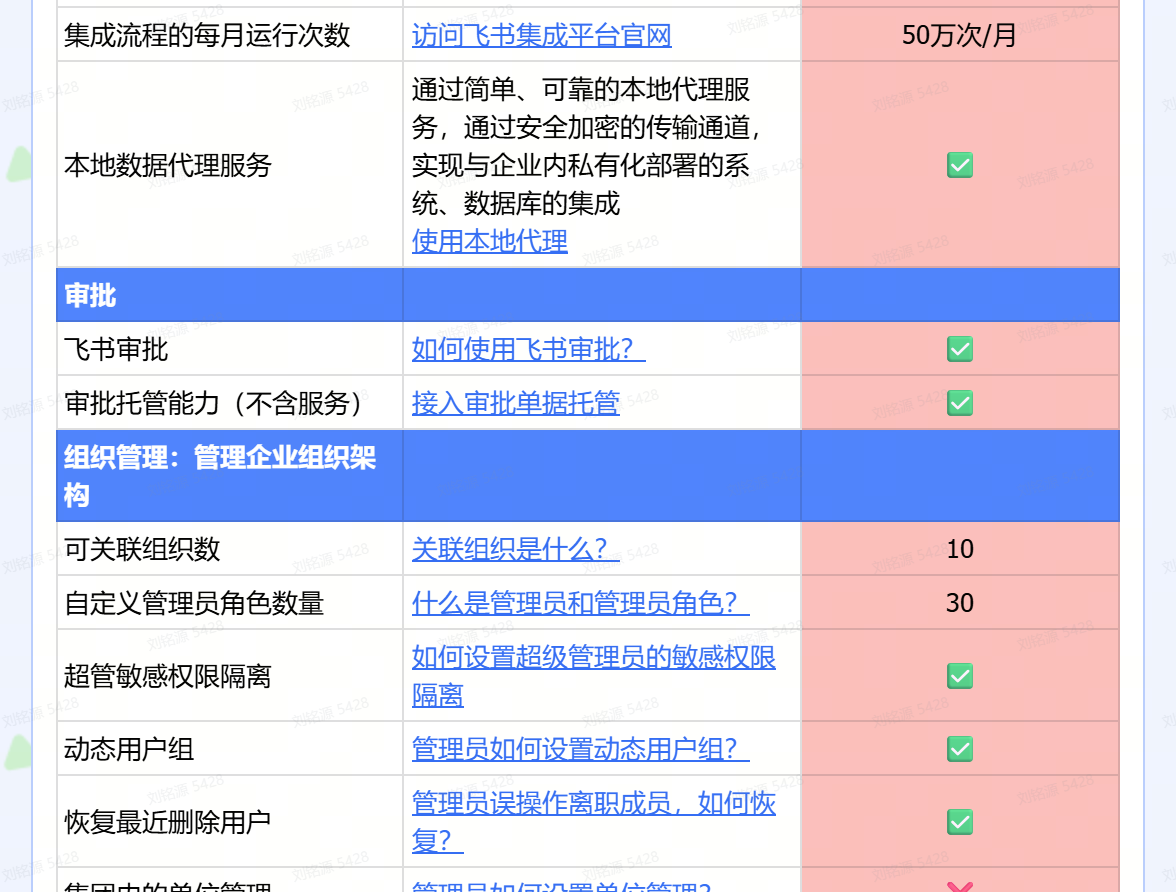Open link 接入审批单据托管
Screen dimensions: 1176x892
(516, 403)
